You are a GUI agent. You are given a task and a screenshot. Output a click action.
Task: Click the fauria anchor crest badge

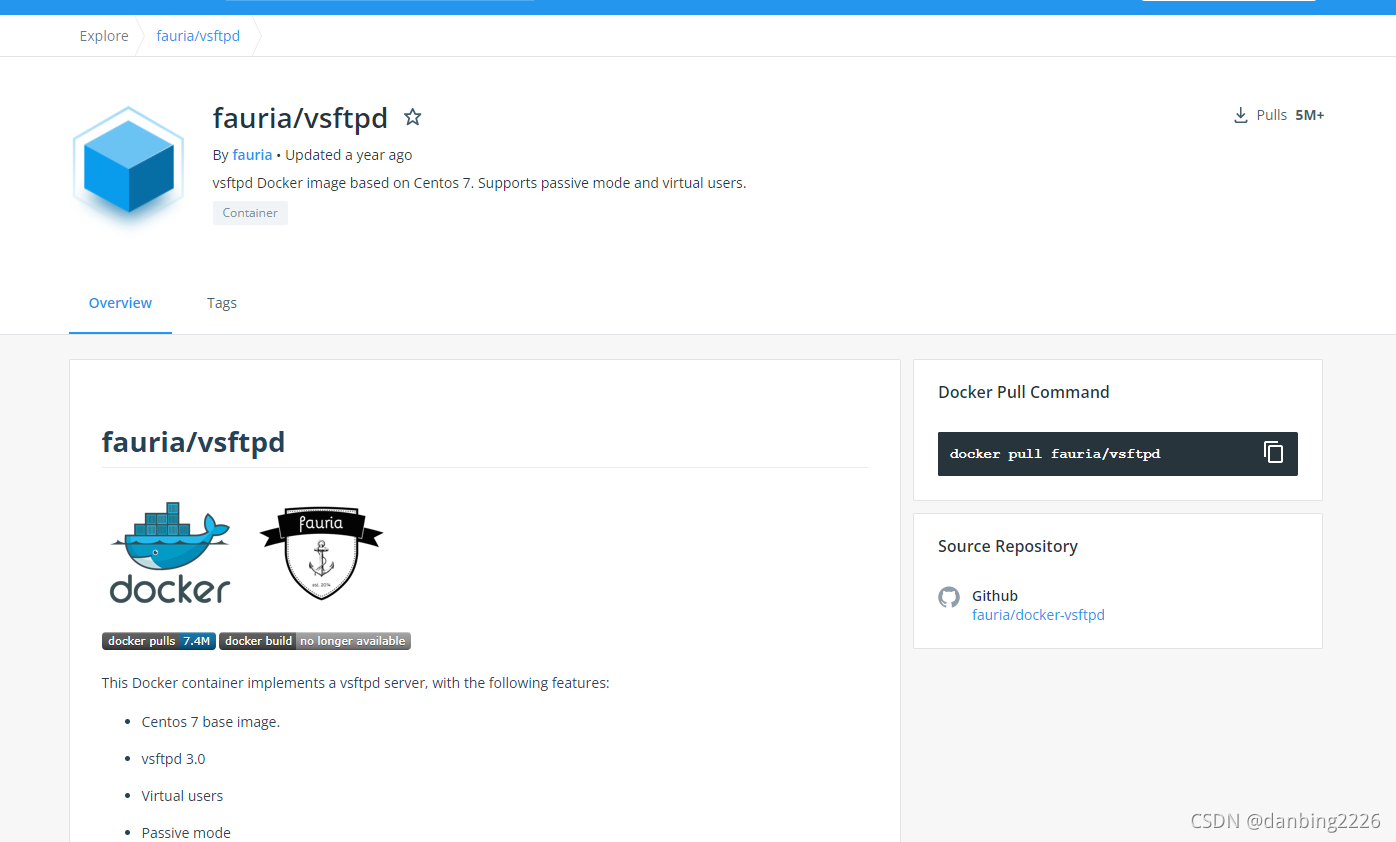tap(320, 551)
